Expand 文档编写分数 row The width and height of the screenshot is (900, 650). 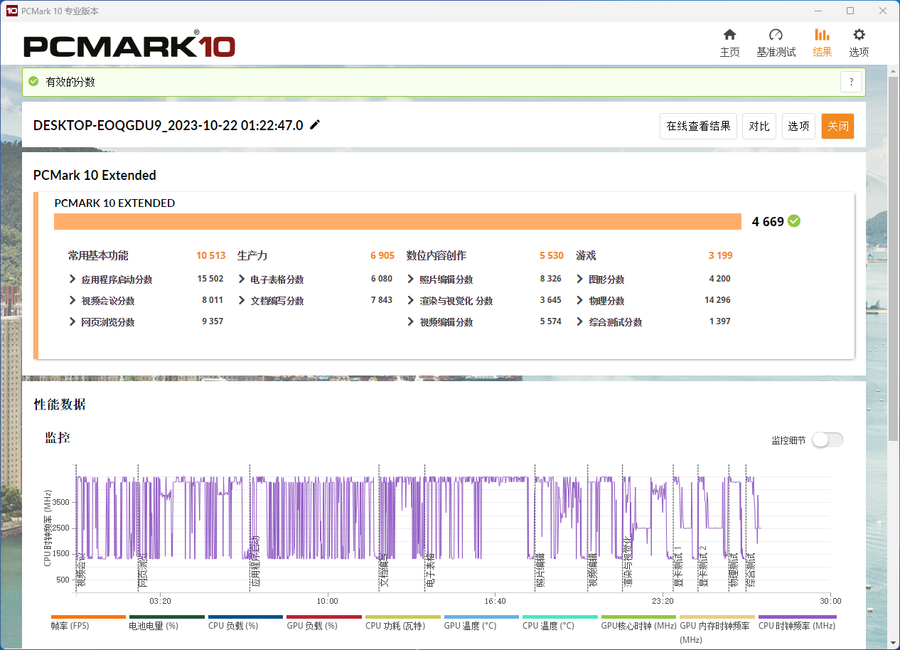pyautogui.click(x=242, y=300)
